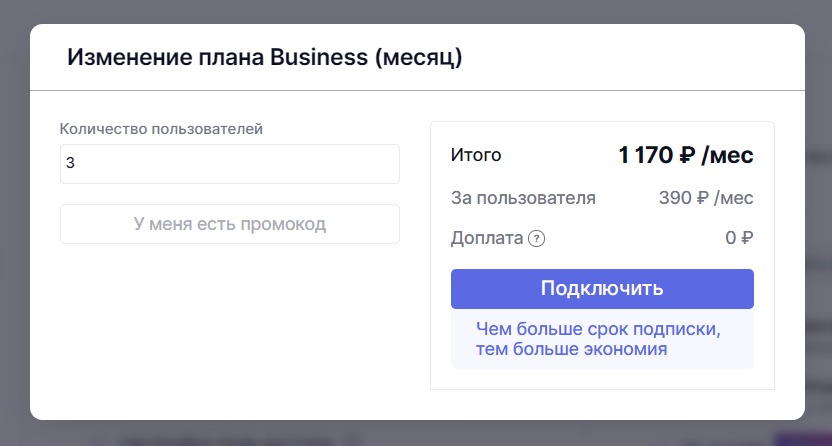832x446 pixels.
Task: Click the word Business in the title
Action: (x=319, y=57)
